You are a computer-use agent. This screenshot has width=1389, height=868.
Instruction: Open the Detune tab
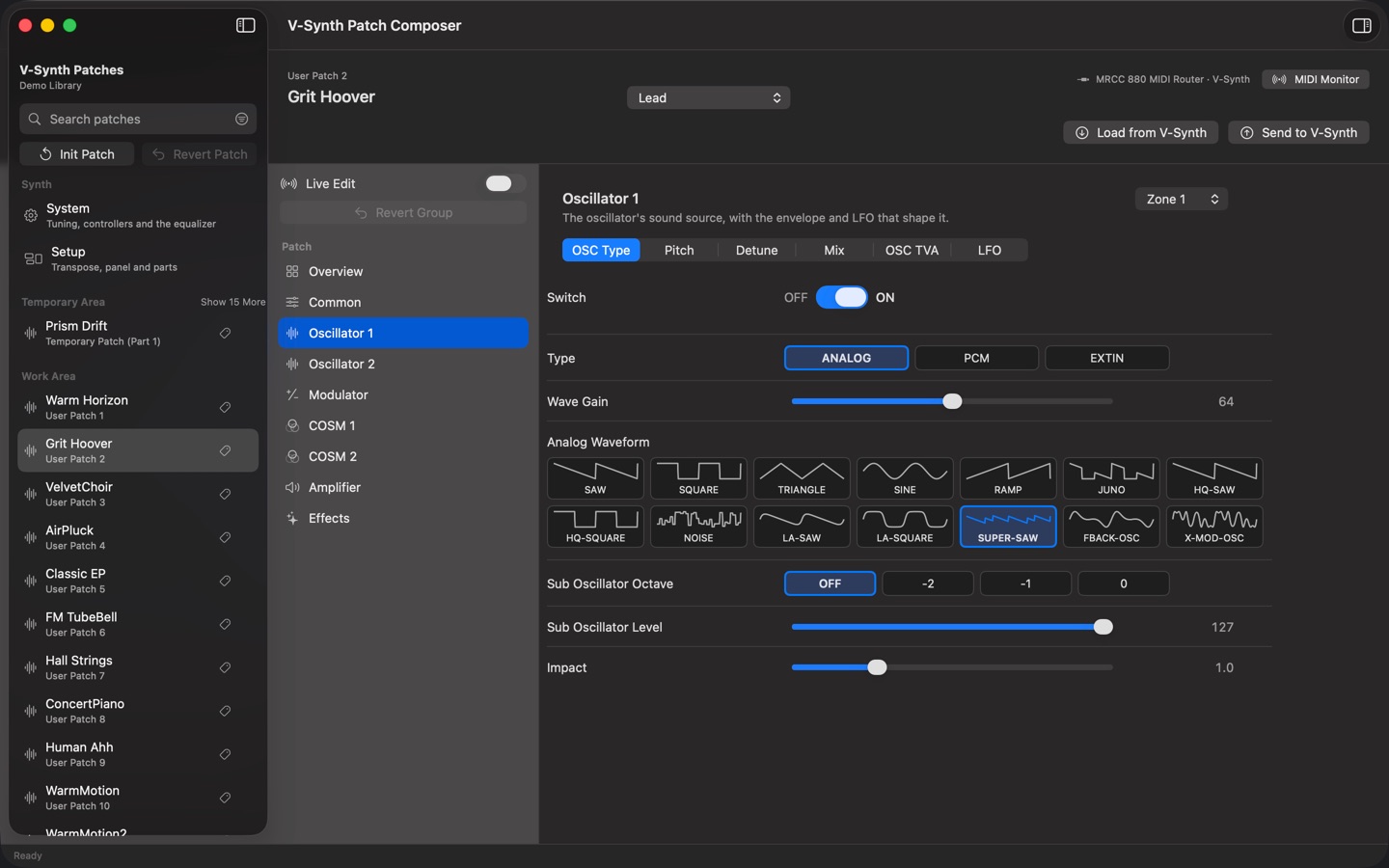tap(756, 250)
